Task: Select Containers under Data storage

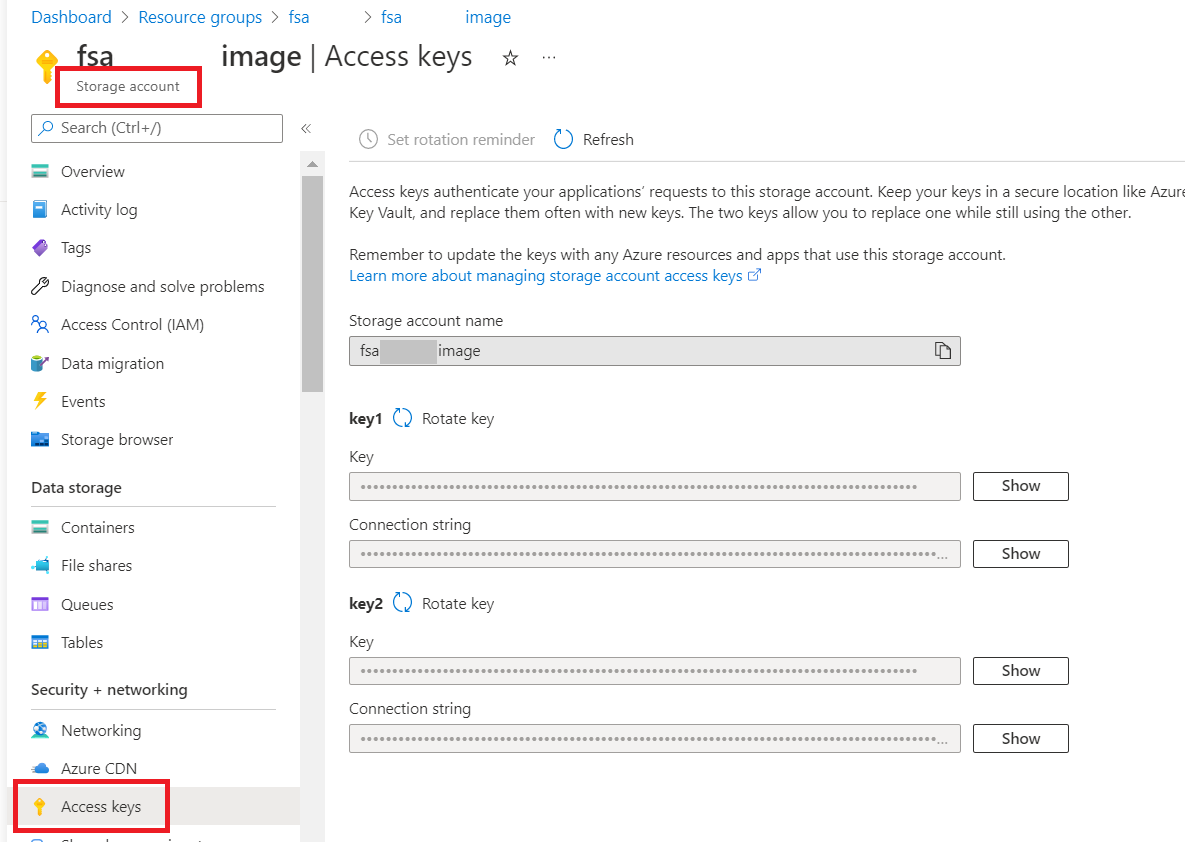Action: [97, 528]
